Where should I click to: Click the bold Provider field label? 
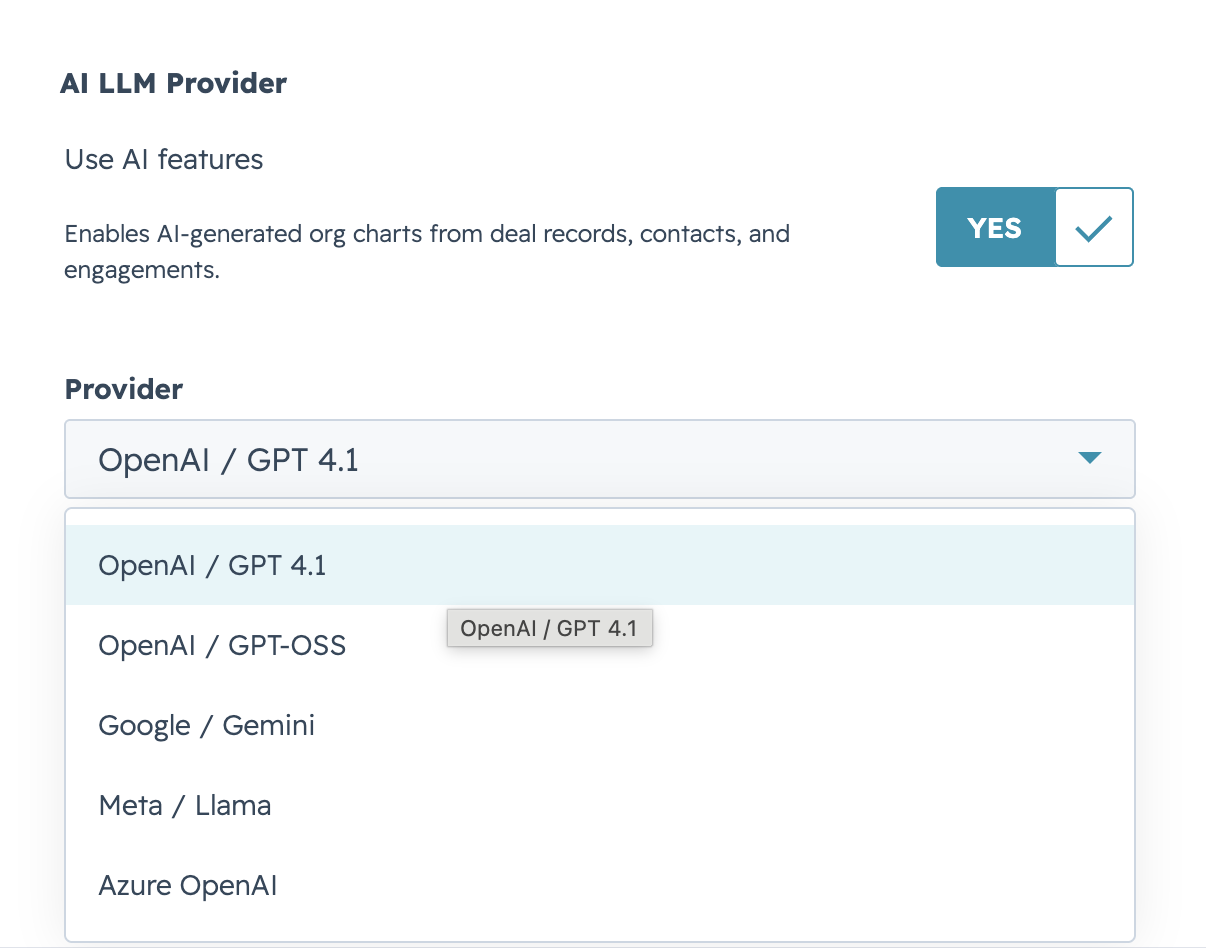[x=124, y=389]
